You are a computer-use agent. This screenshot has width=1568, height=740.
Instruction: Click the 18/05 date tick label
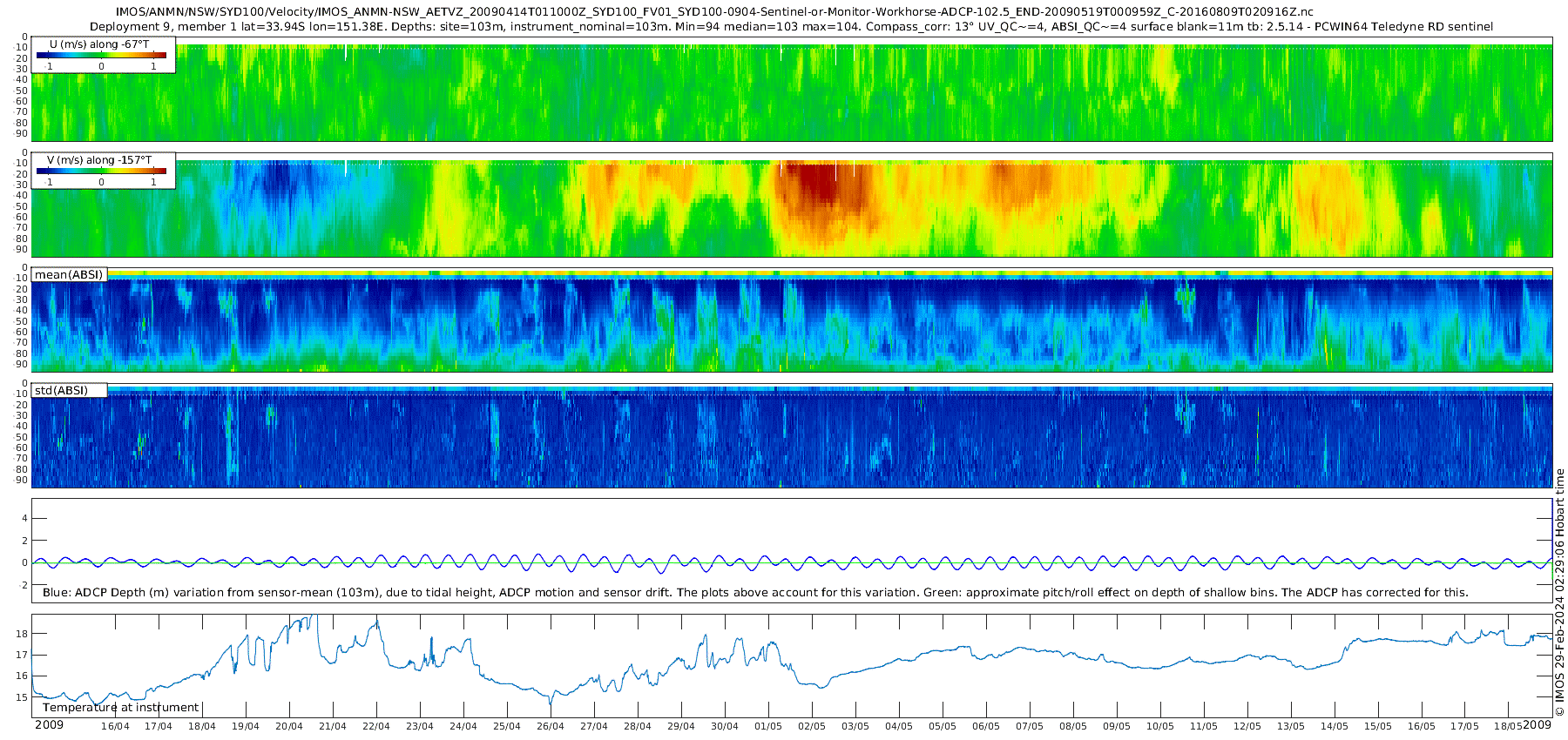(x=1508, y=726)
